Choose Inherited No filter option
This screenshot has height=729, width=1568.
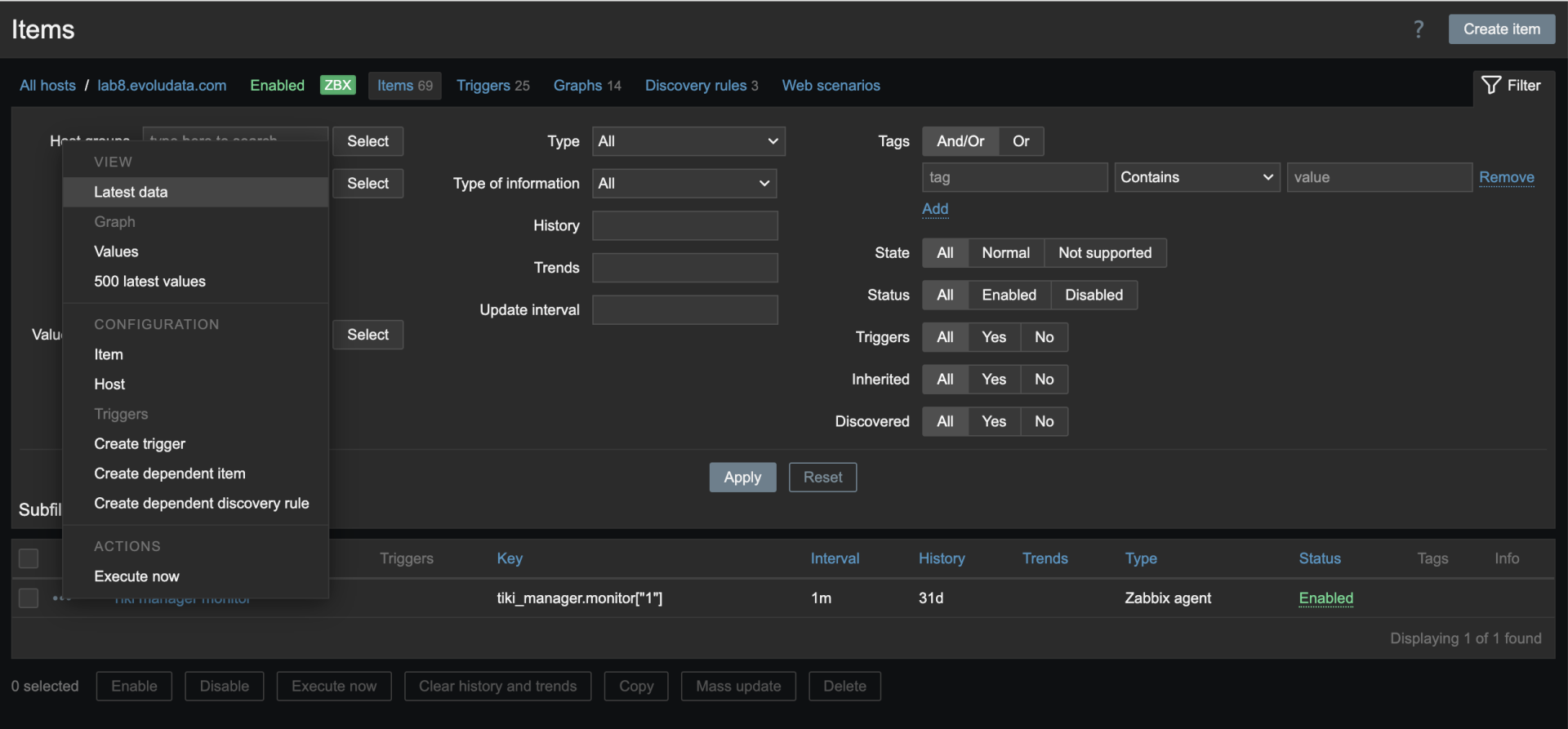[x=1044, y=380]
